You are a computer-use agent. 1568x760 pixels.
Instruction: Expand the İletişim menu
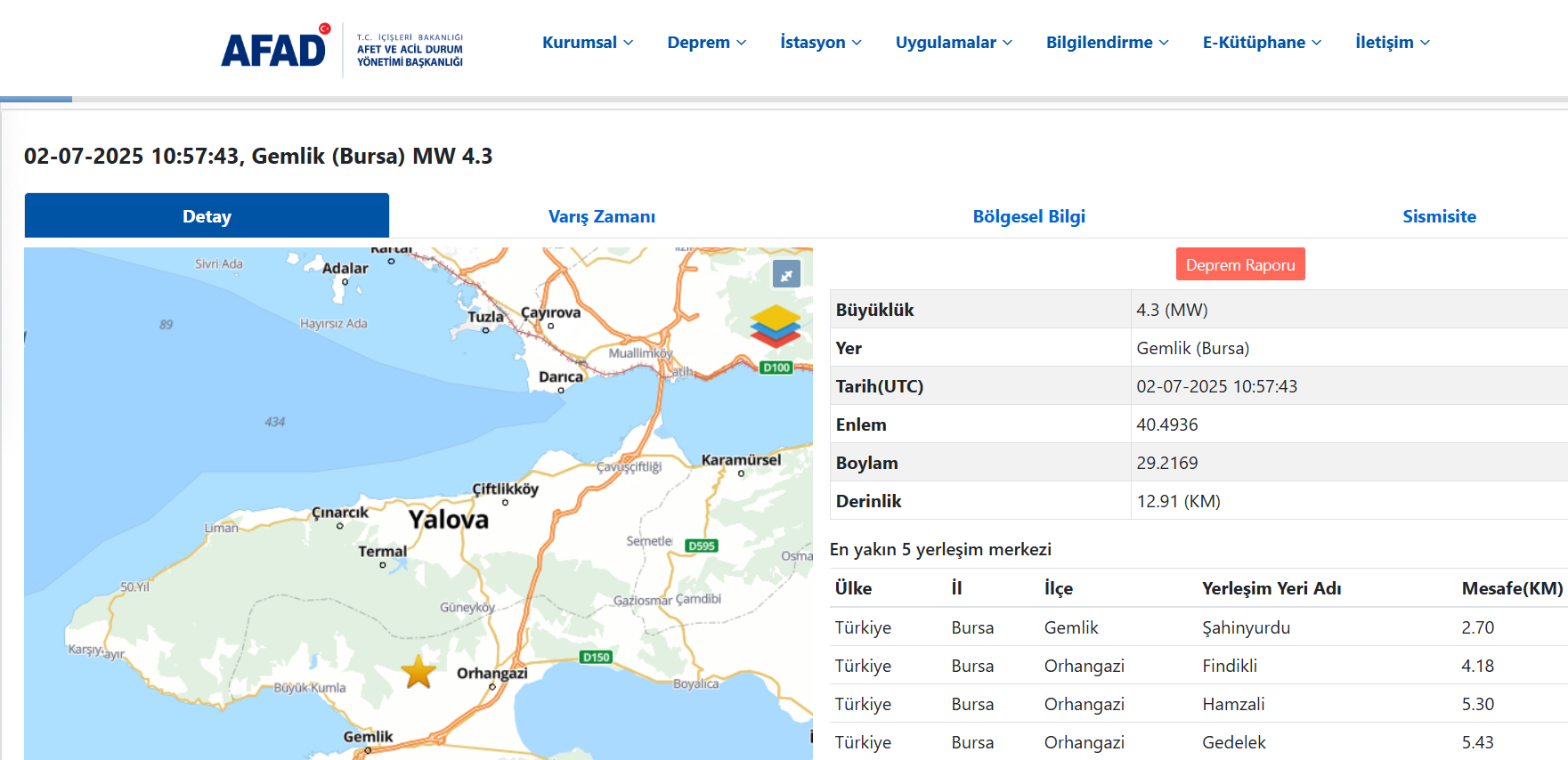pyautogui.click(x=1392, y=43)
